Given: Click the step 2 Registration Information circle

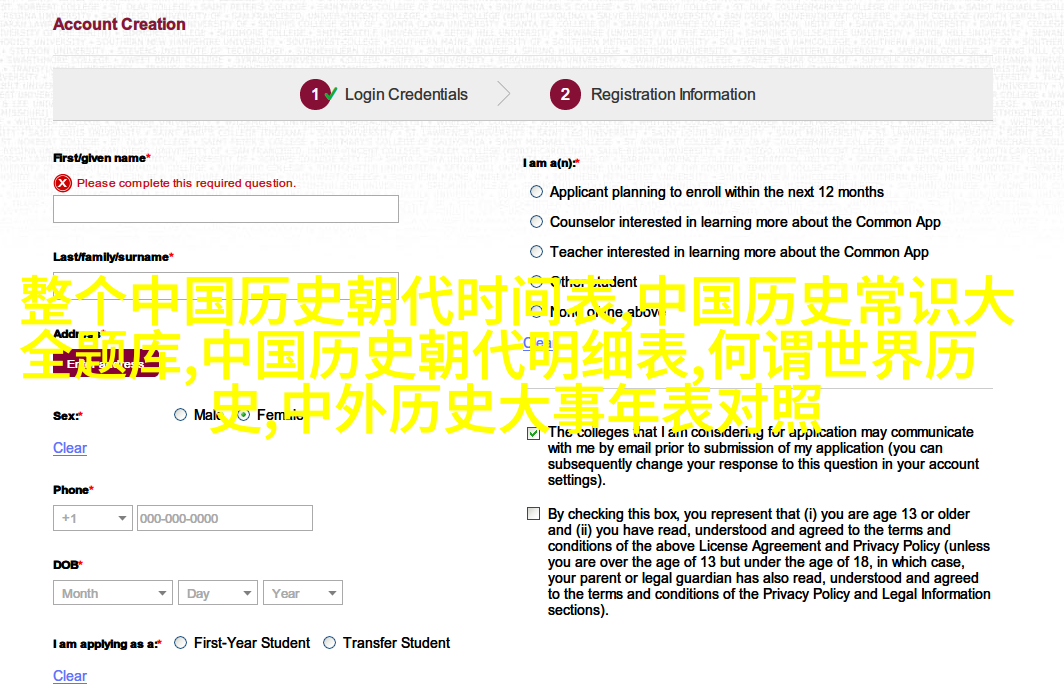Looking at the screenshot, I should coord(565,94).
